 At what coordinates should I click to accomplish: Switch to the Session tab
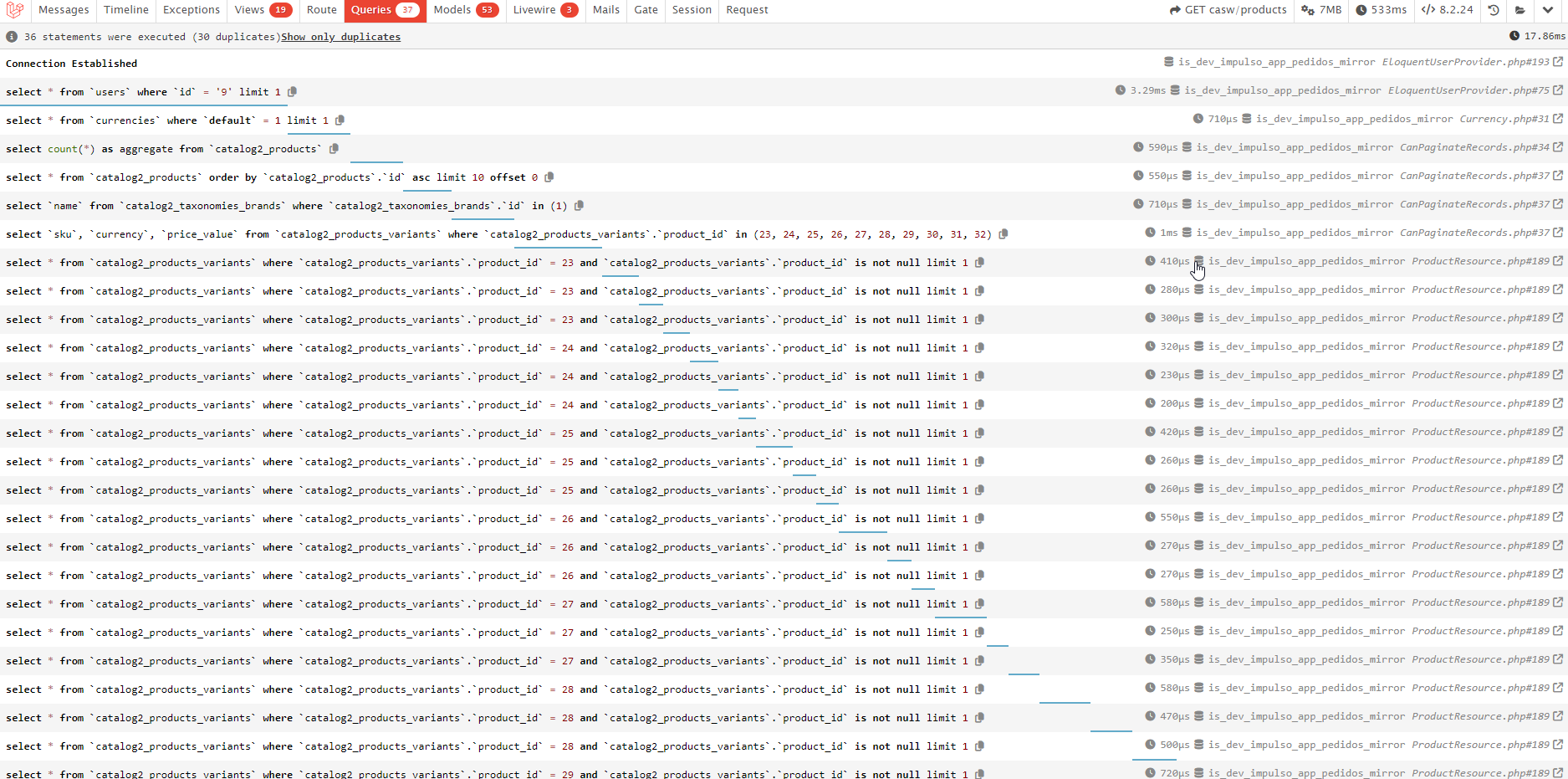(x=692, y=10)
